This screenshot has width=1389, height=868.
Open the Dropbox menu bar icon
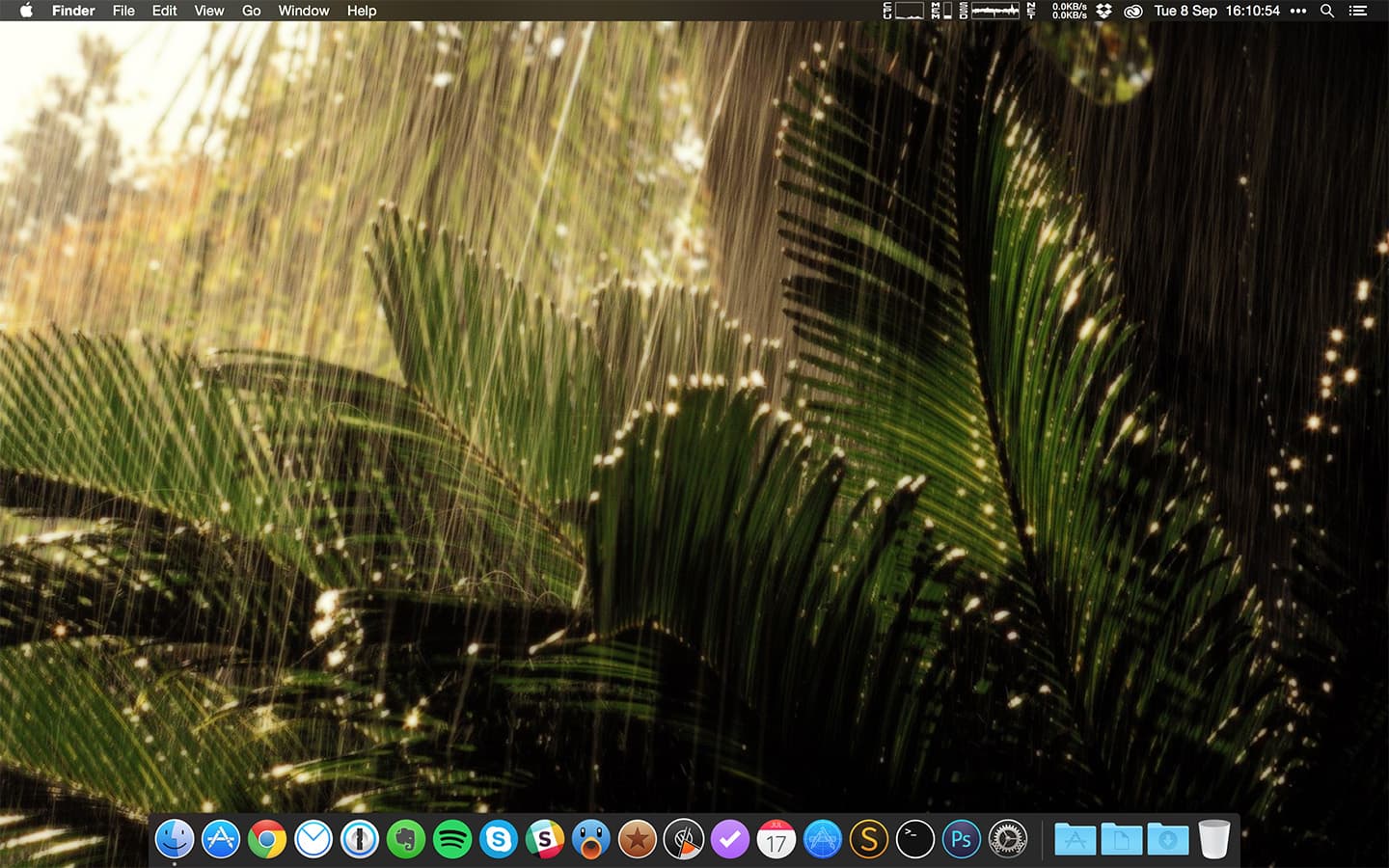[1103, 11]
